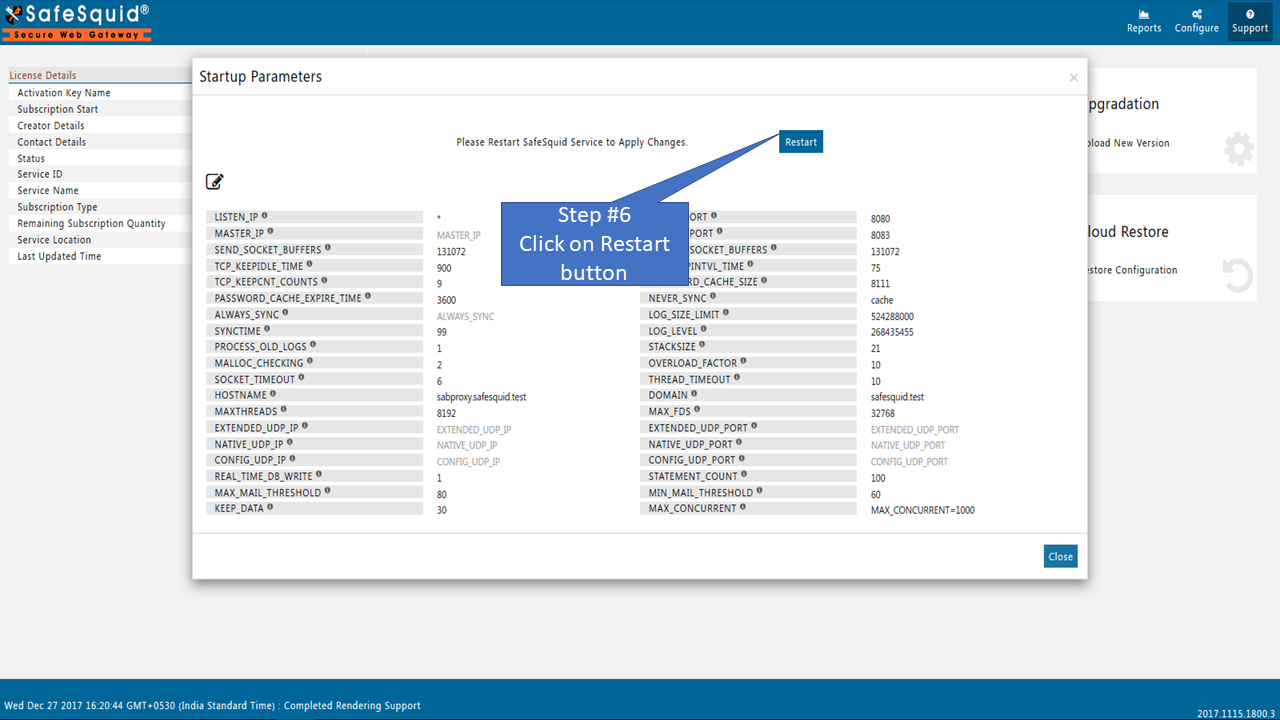Click info icon beside DOMAIN
The width and height of the screenshot is (1280, 720).
click(x=694, y=394)
